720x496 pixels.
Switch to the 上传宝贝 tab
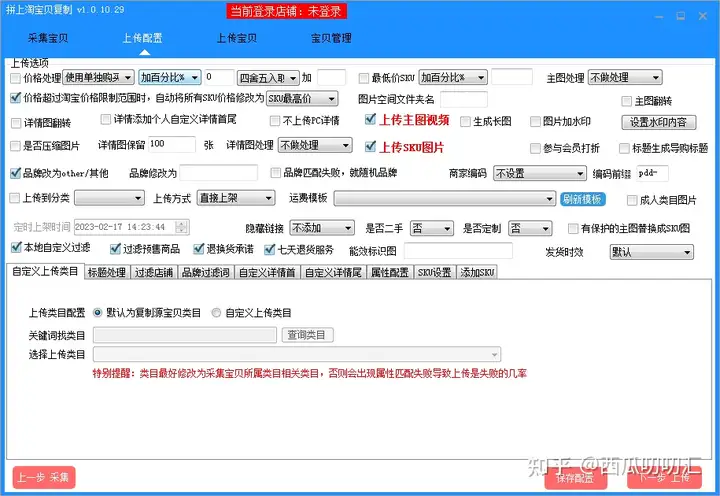click(x=236, y=38)
